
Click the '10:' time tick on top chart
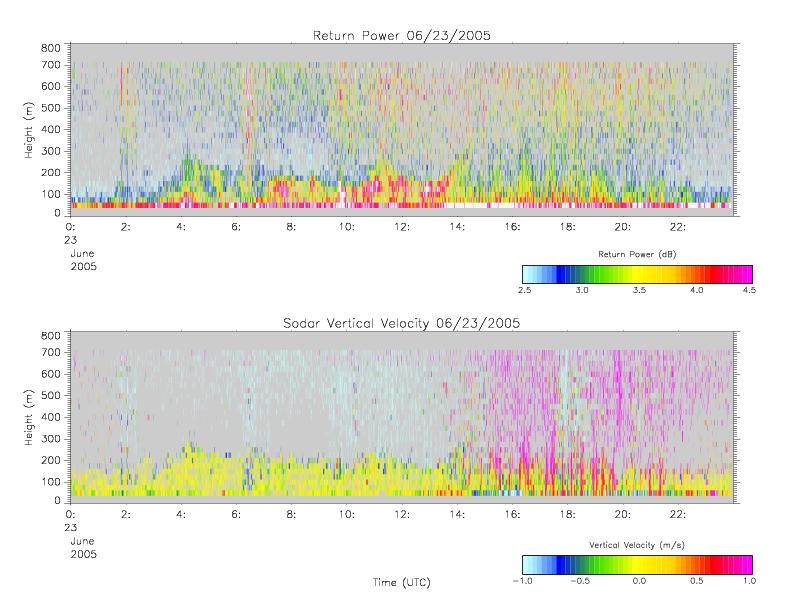coord(347,227)
